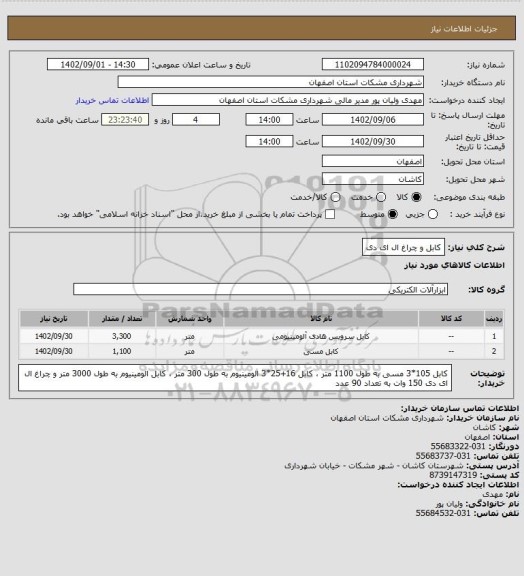Click the announcement date field 1402/09/01 - 14:30
This screenshot has height=576, width=524.
(98, 64)
